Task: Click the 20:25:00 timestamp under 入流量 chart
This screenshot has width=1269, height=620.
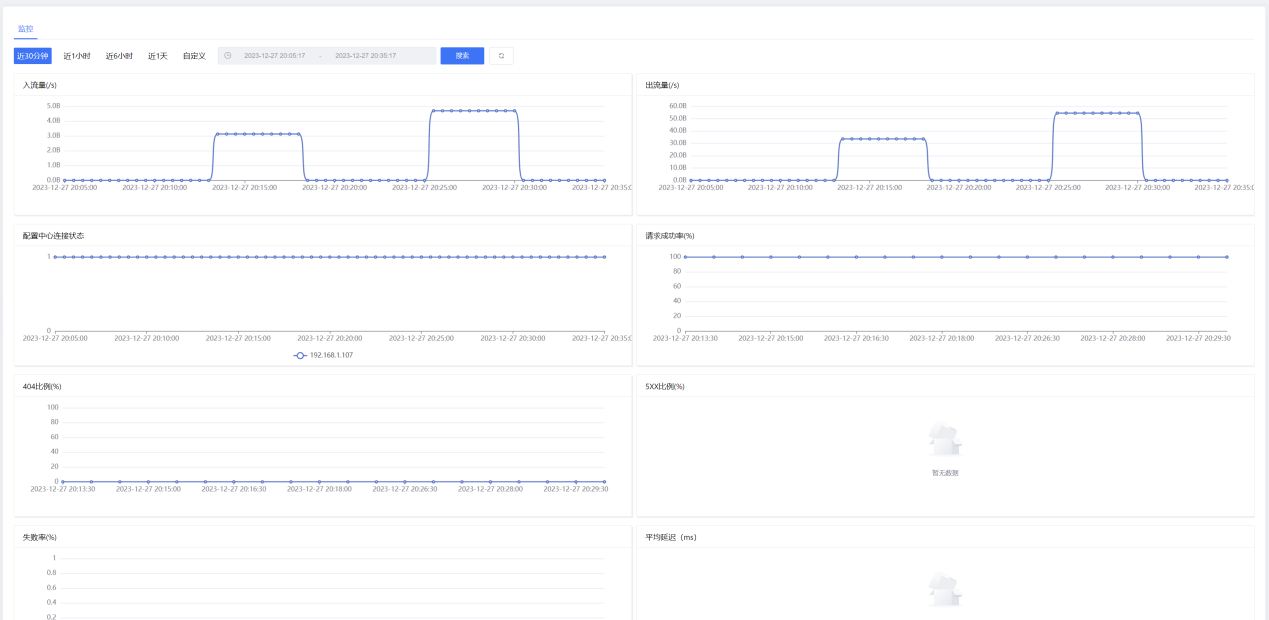Action: click(423, 187)
